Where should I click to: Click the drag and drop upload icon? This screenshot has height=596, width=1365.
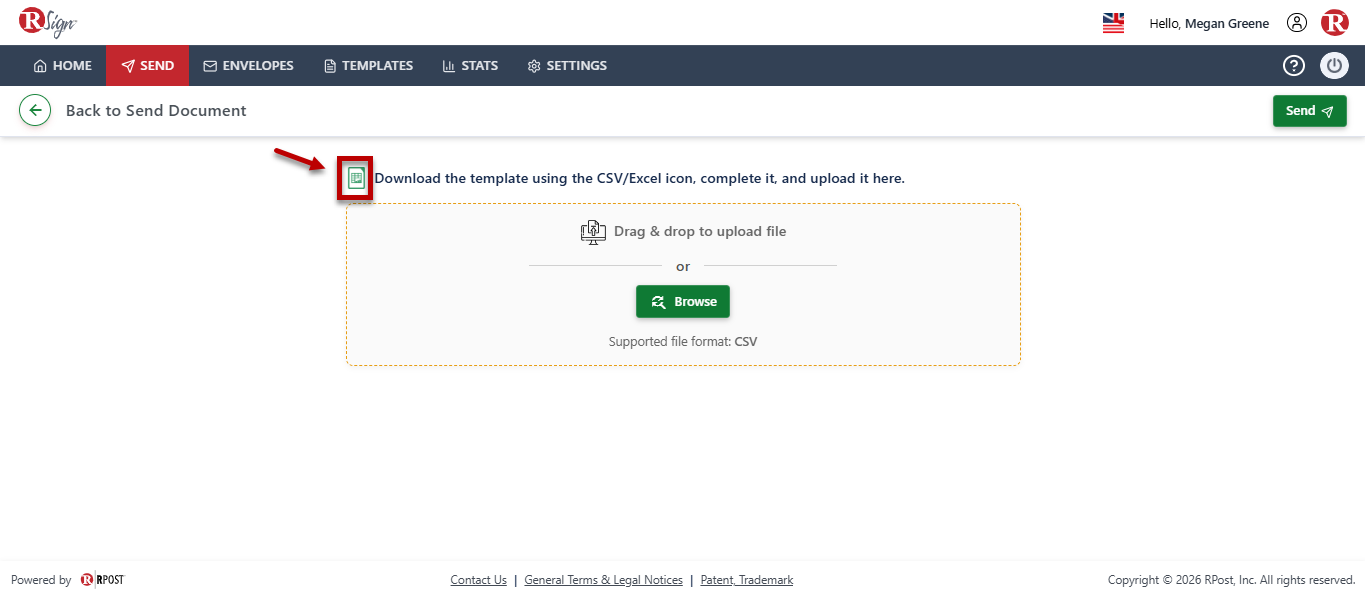[x=593, y=232]
